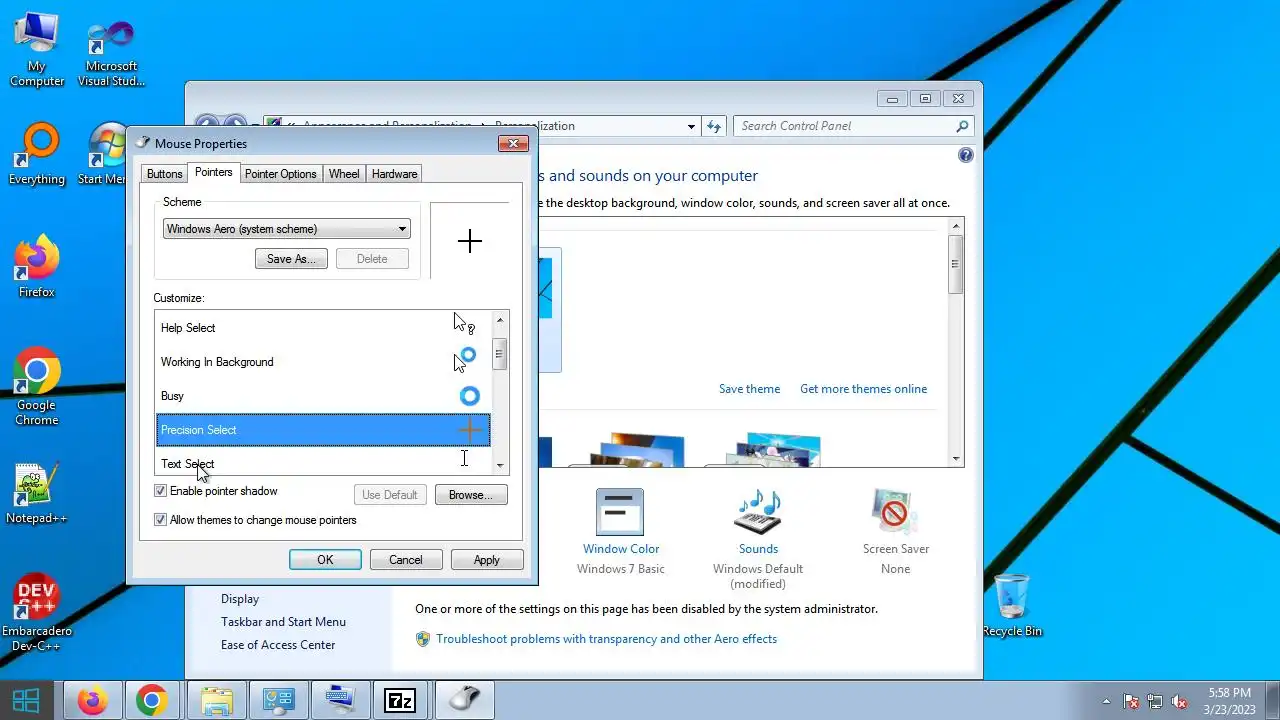Select the Pointers tab
Viewport: 1280px width, 720px height.
coord(214,172)
